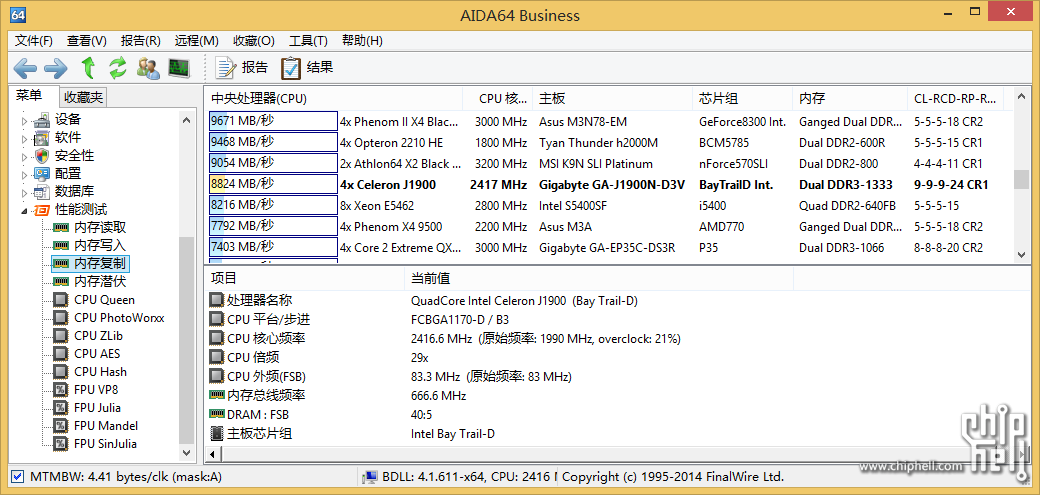The width and height of the screenshot is (1040, 495).
Task: Click the 结果 results toolbar button
Action: [x=306, y=67]
